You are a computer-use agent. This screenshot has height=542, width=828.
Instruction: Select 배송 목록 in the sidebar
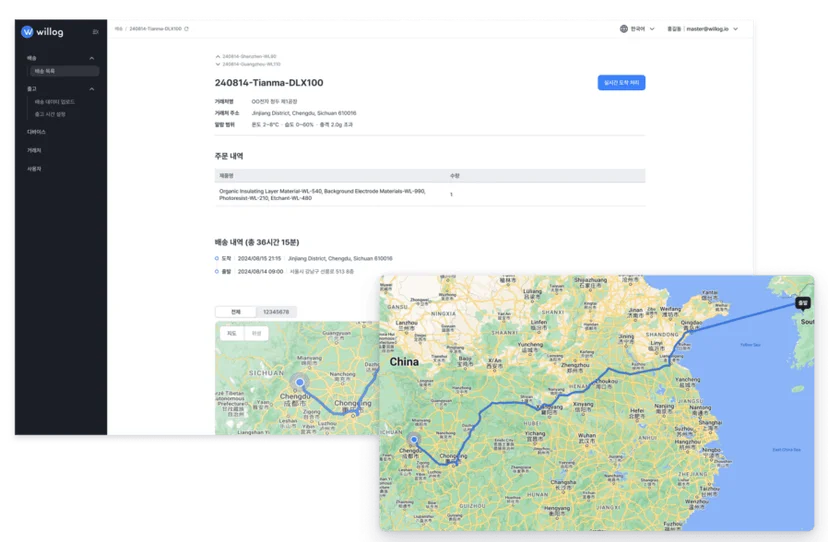tap(63, 71)
